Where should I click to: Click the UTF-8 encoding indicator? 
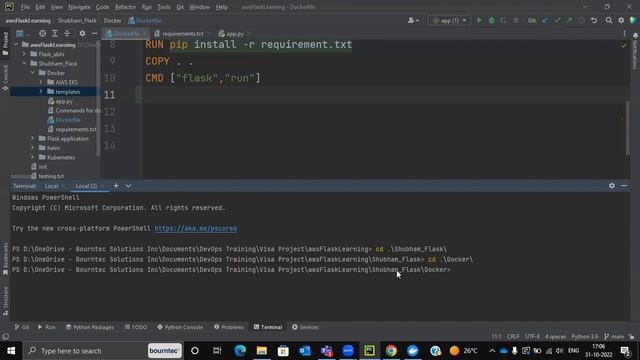532,336
